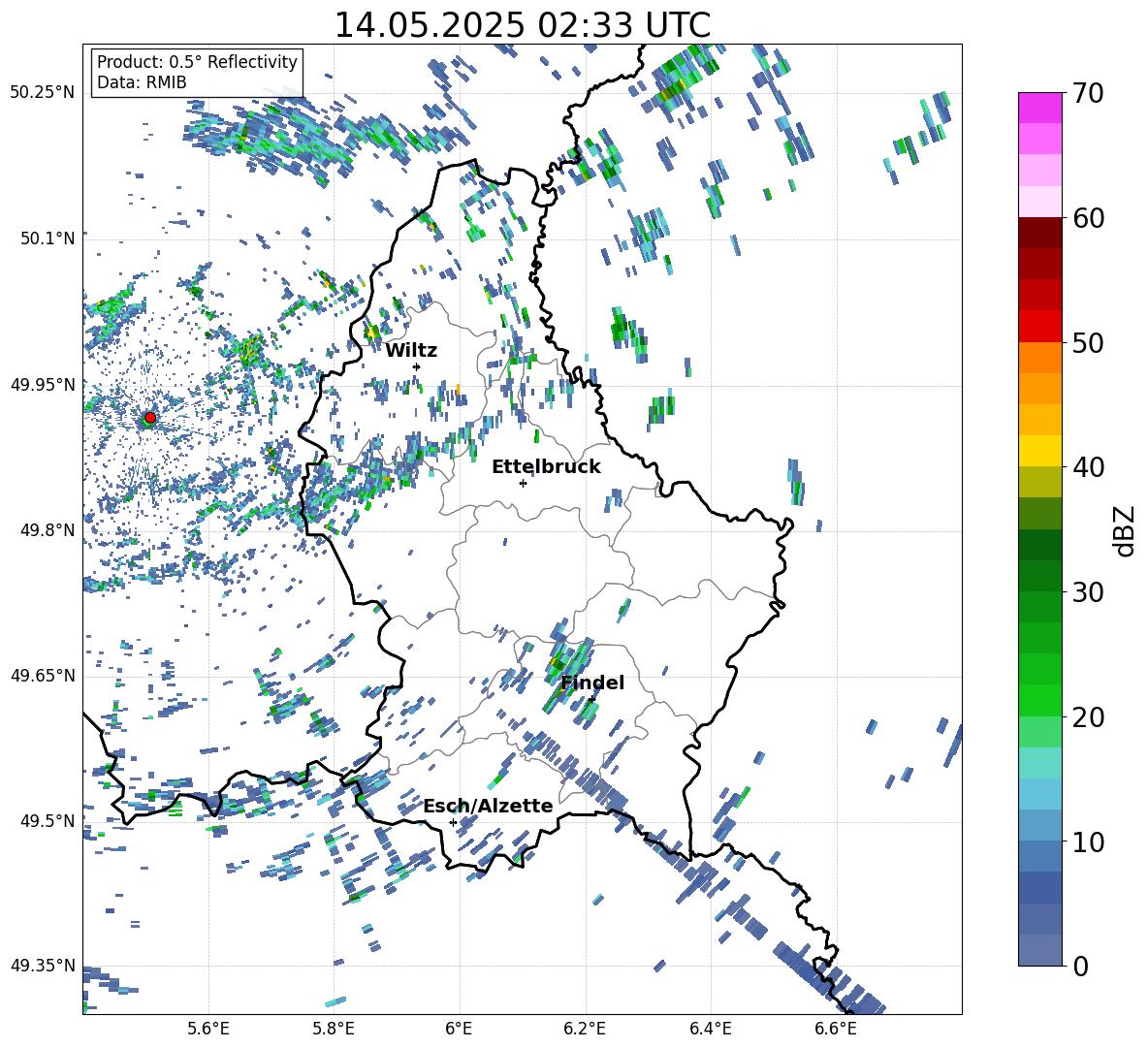Click the dBZ colorbar axis label
1148x1048 pixels.
pos(1126,530)
